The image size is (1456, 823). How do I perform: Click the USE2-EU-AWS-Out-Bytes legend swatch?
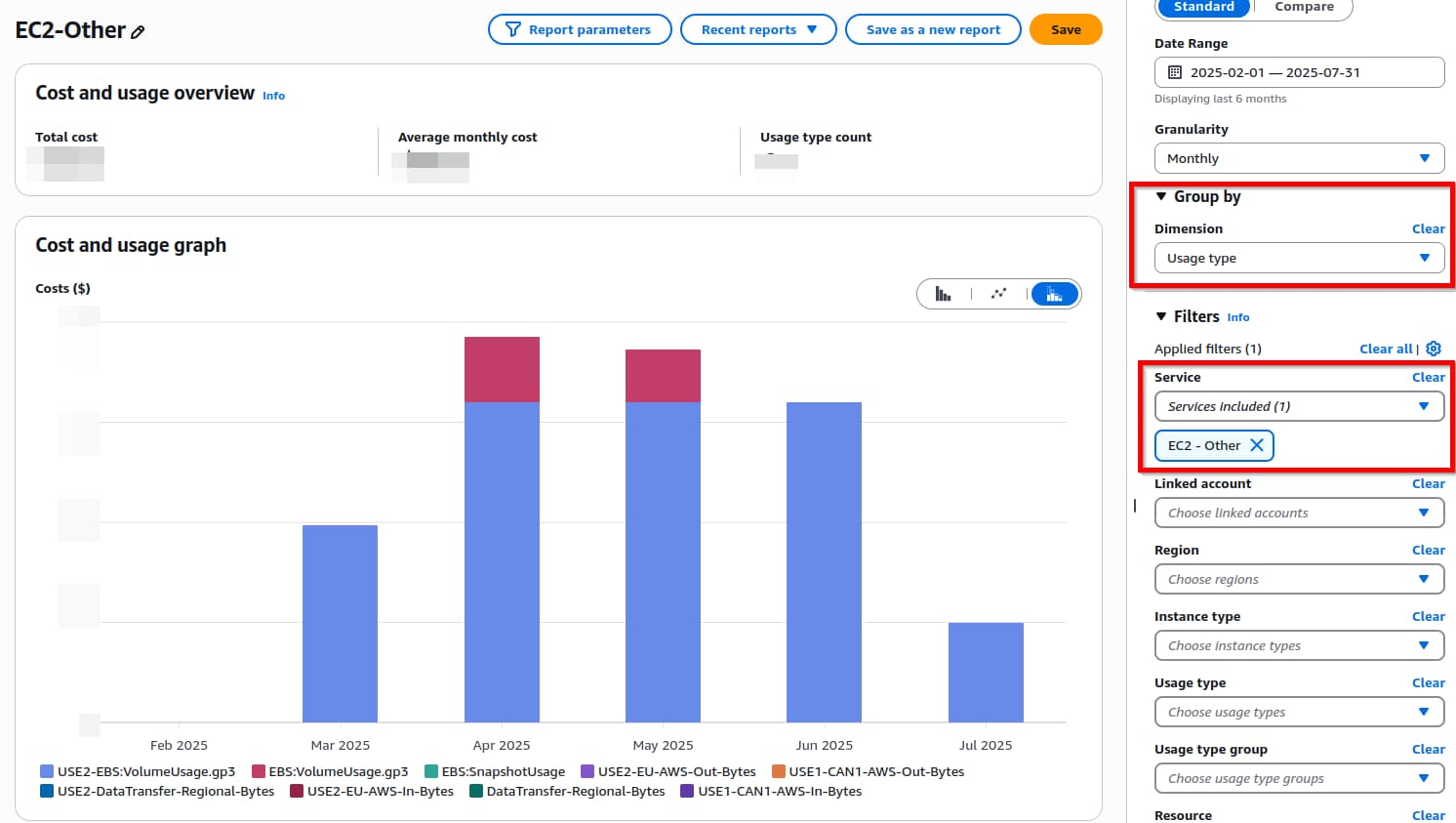[x=586, y=771]
